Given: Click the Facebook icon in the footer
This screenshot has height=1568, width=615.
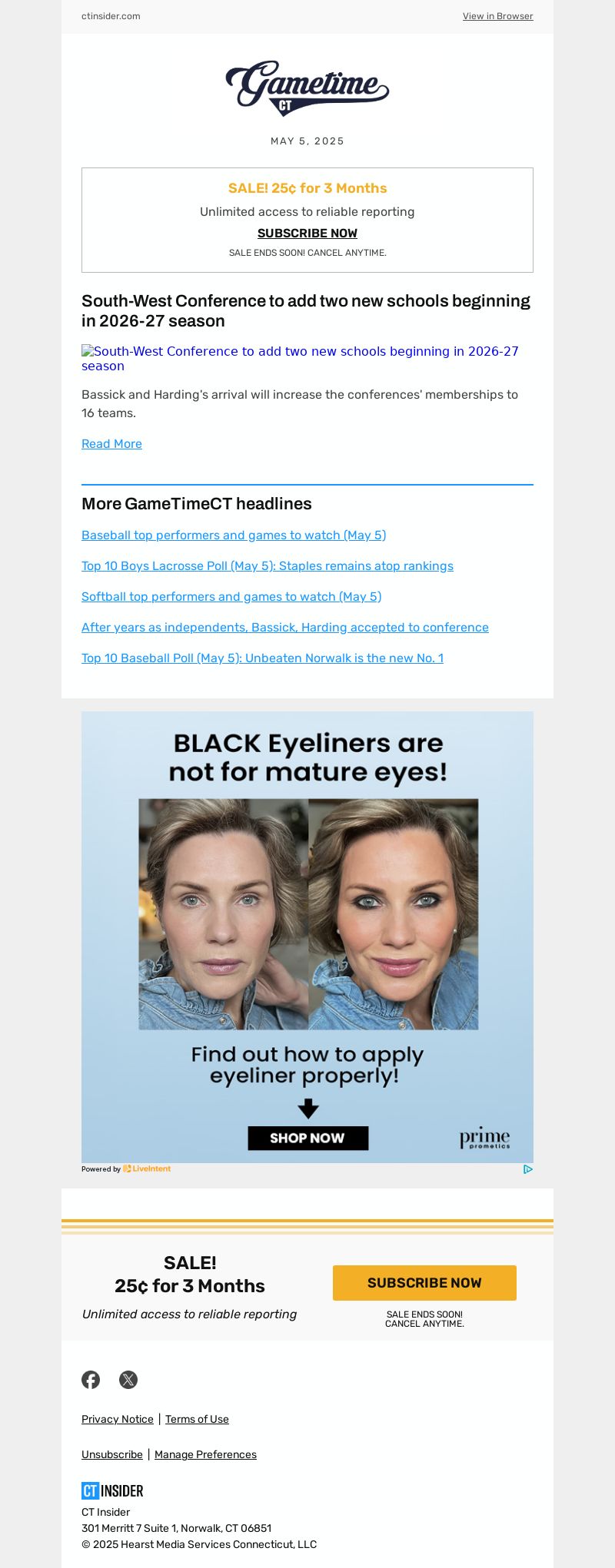Looking at the screenshot, I should point(91,1380).
